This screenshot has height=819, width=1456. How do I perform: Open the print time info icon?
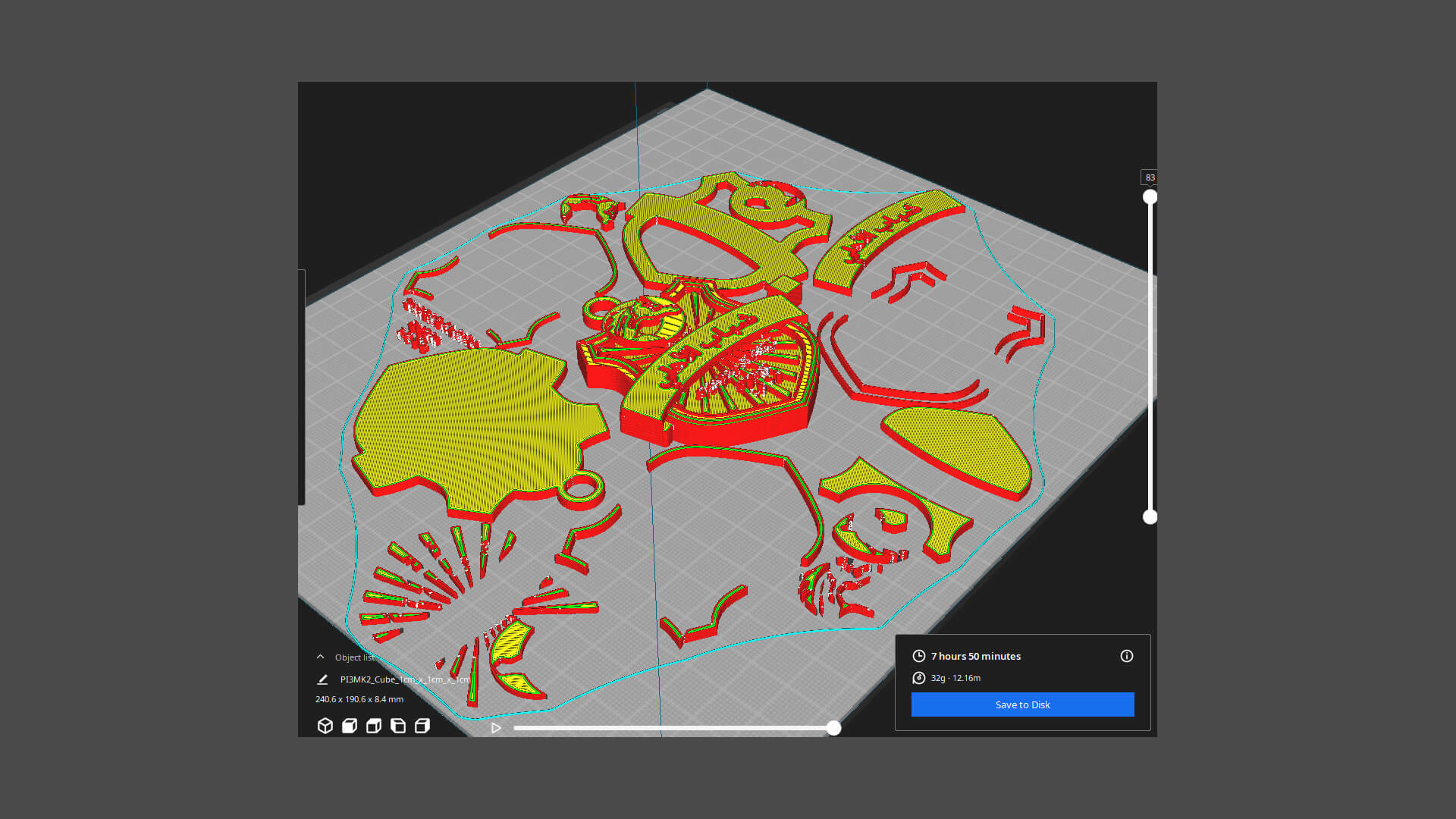click(x=1127, y=656)
